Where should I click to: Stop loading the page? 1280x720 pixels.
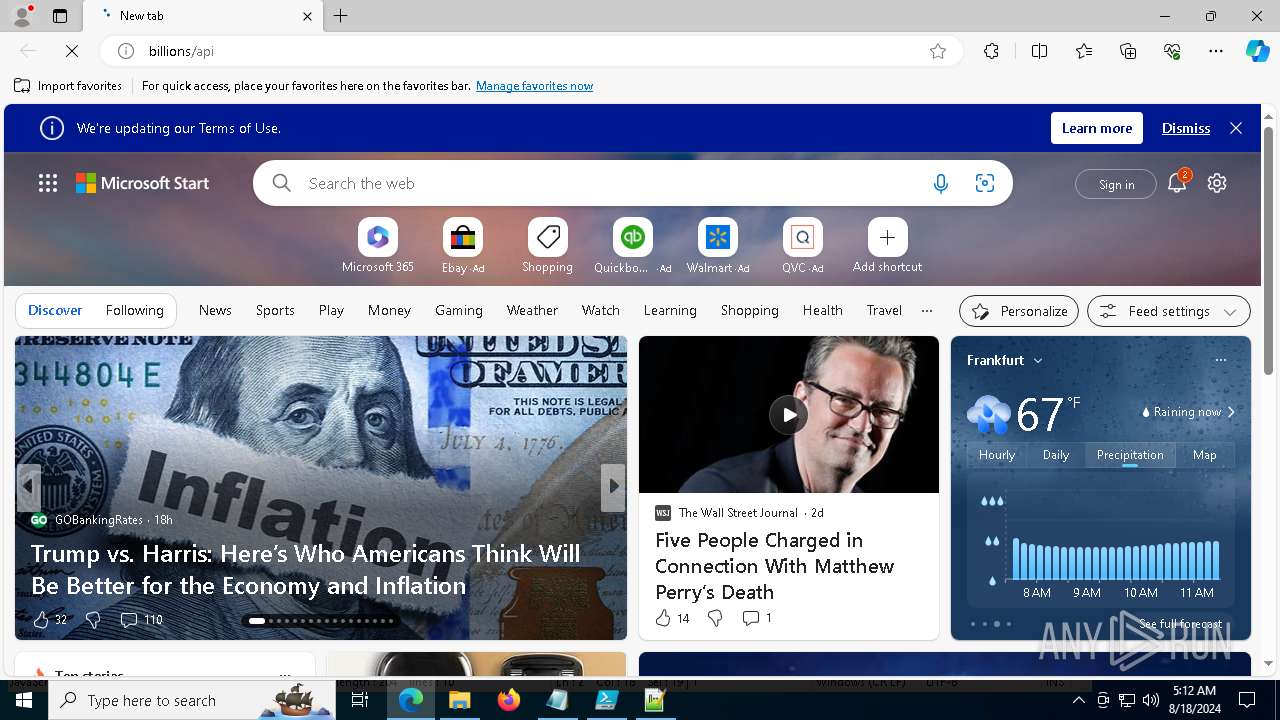point(72,51)
